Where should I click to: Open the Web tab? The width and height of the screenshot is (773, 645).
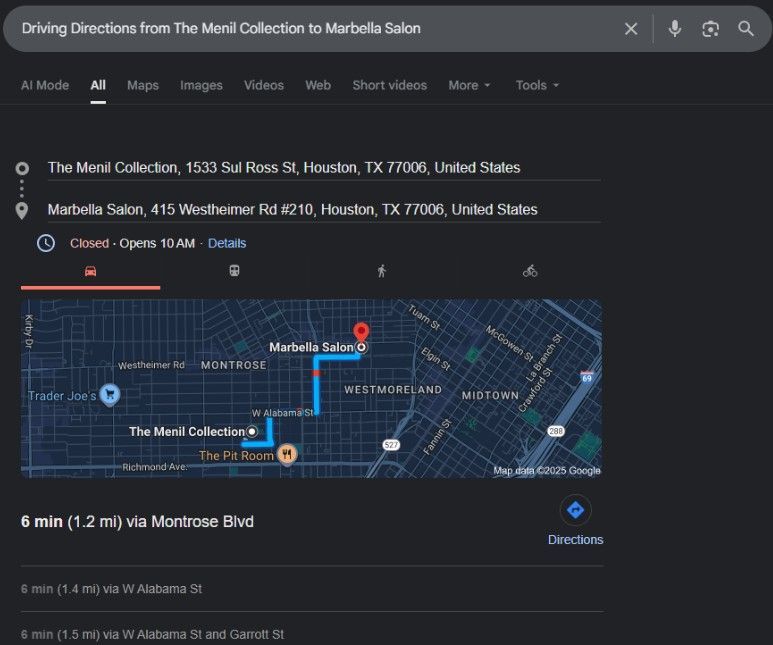318,85
